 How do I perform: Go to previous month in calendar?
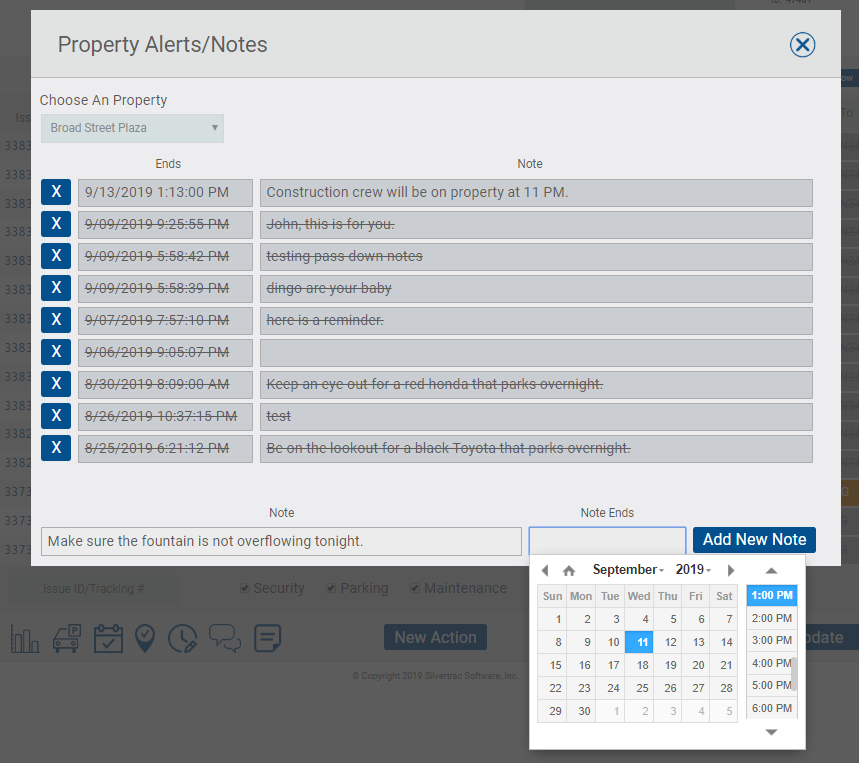545,570
